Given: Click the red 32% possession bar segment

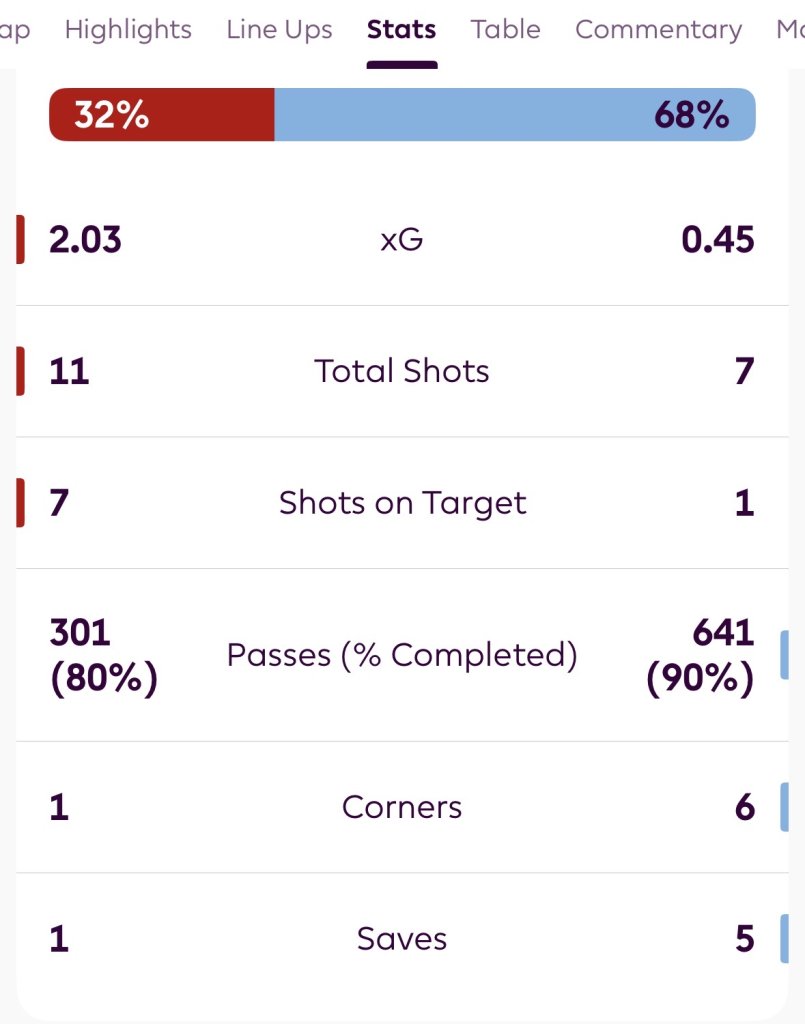Looking at the screenshot, I should pos(162,115).
